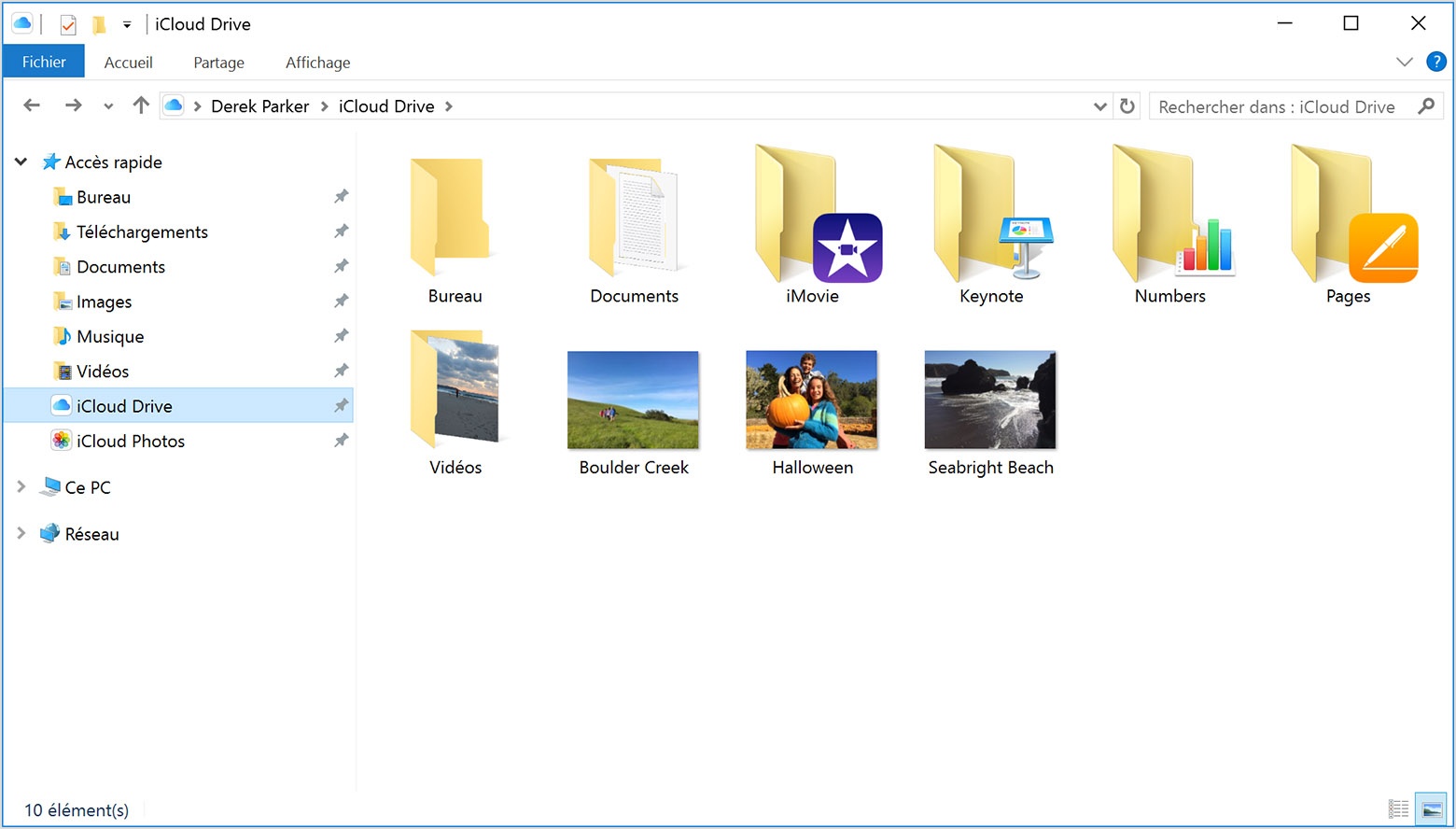Click Derek Parker in the breadcrumb path
Screen dimensions: 1456x829
pos(259,106)
